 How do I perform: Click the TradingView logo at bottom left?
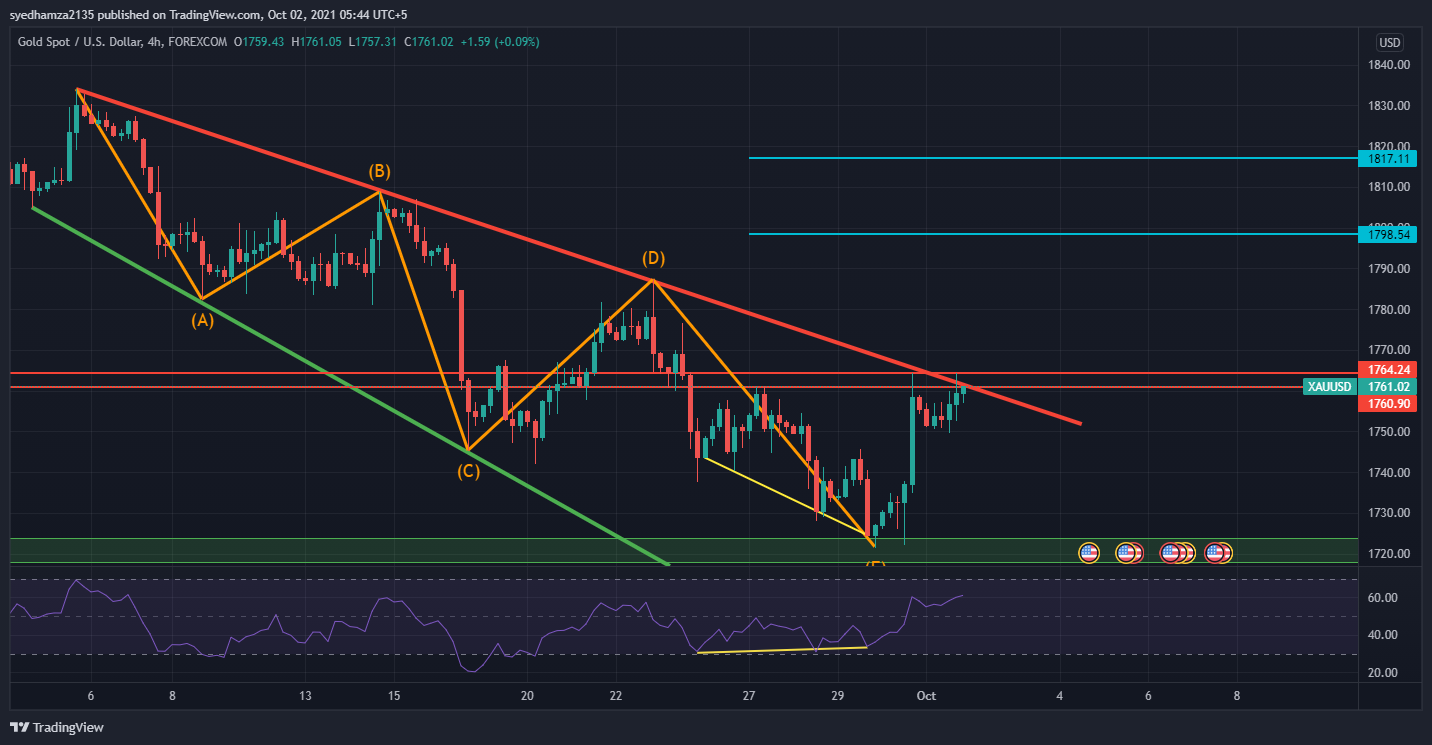(57, 727)
